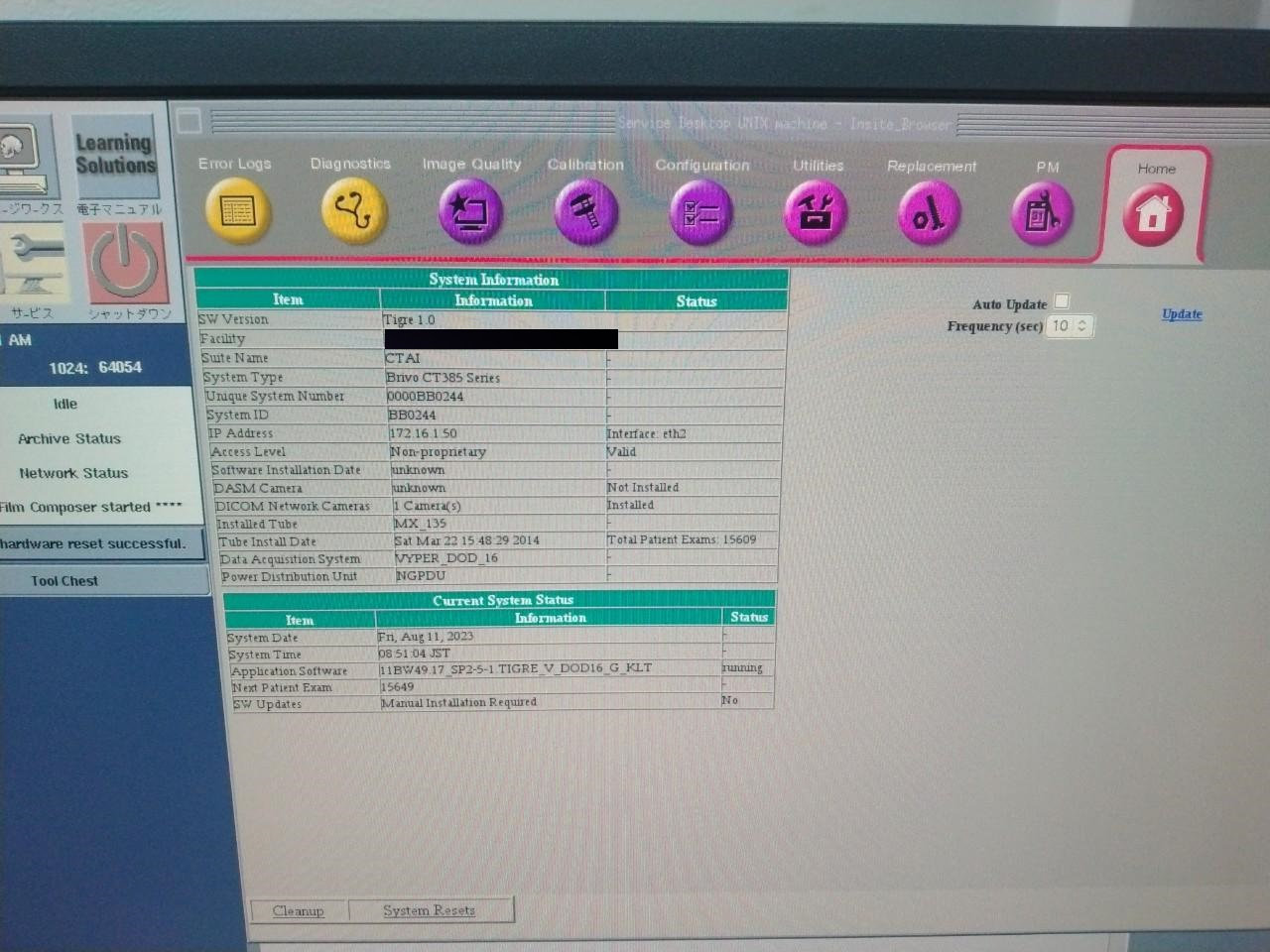Select the Image Quality icon
The image size is (1270, 952).
click(x=470, y=211)
